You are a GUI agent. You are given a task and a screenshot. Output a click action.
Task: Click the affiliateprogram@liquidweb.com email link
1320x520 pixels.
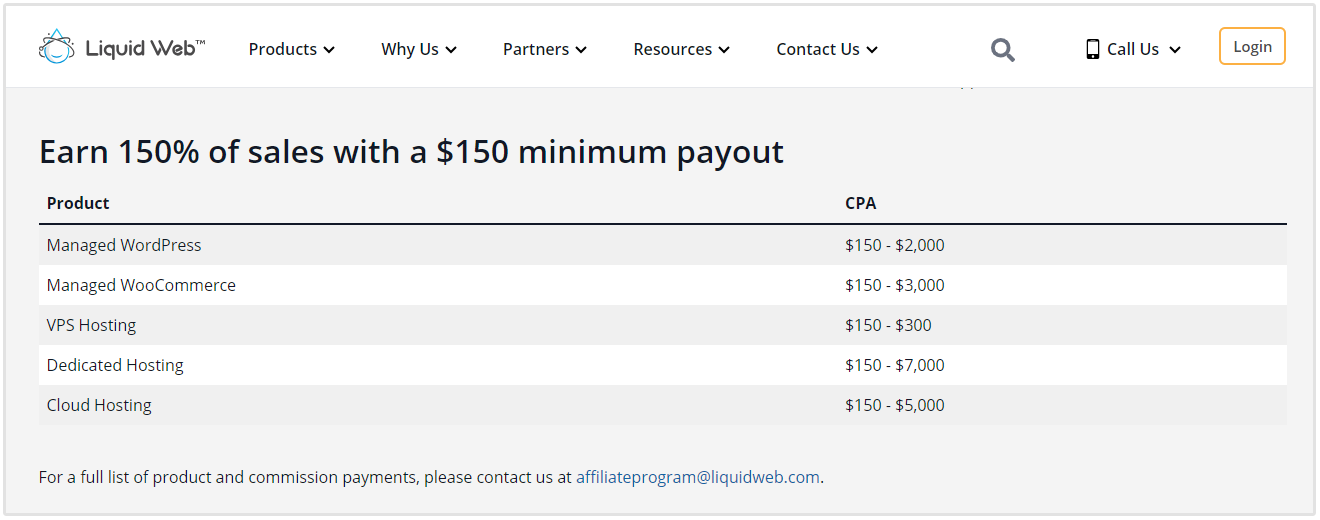[697, 477]
